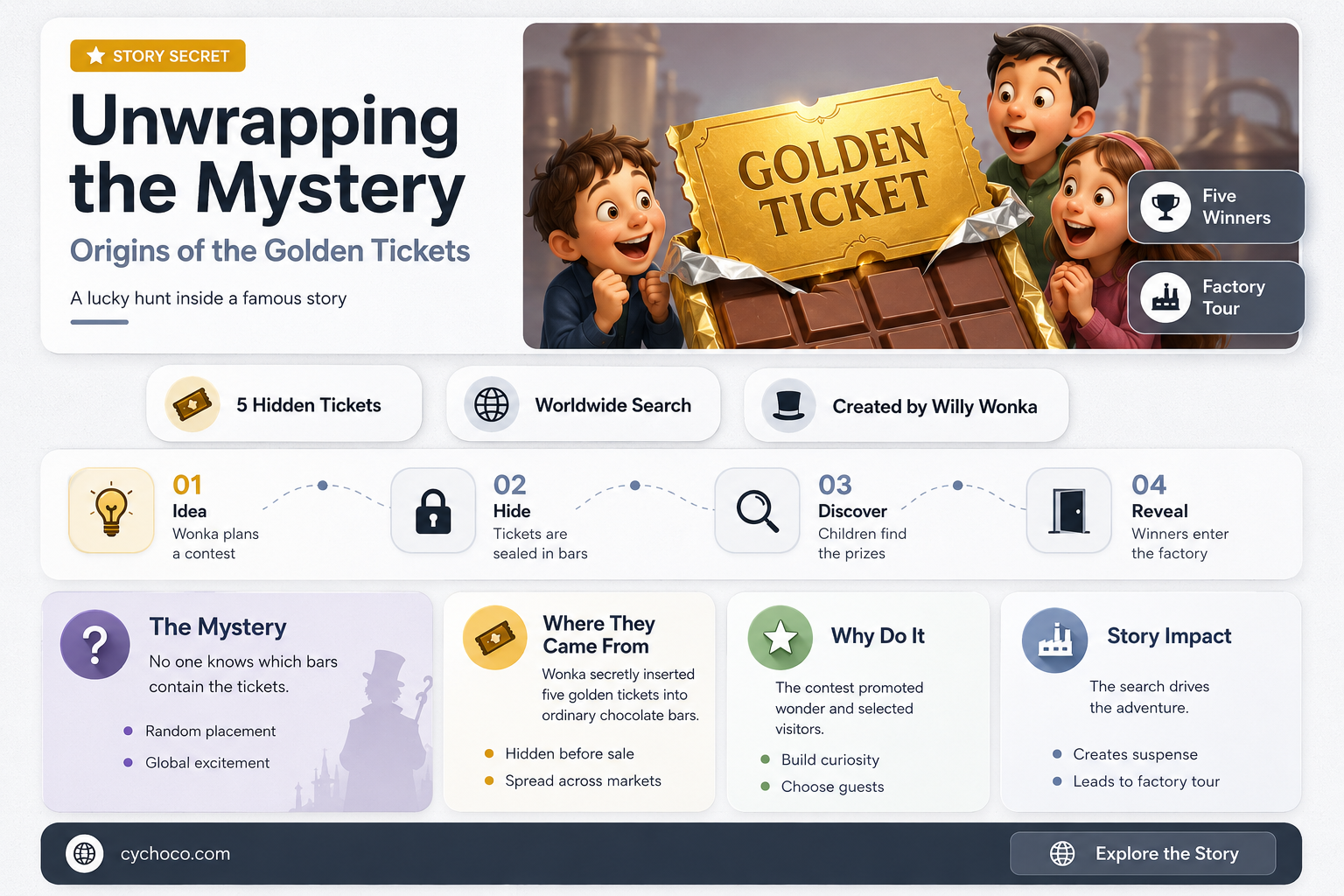
Task: Click the Story Secret badge
Action: click(x=157, y=56)
